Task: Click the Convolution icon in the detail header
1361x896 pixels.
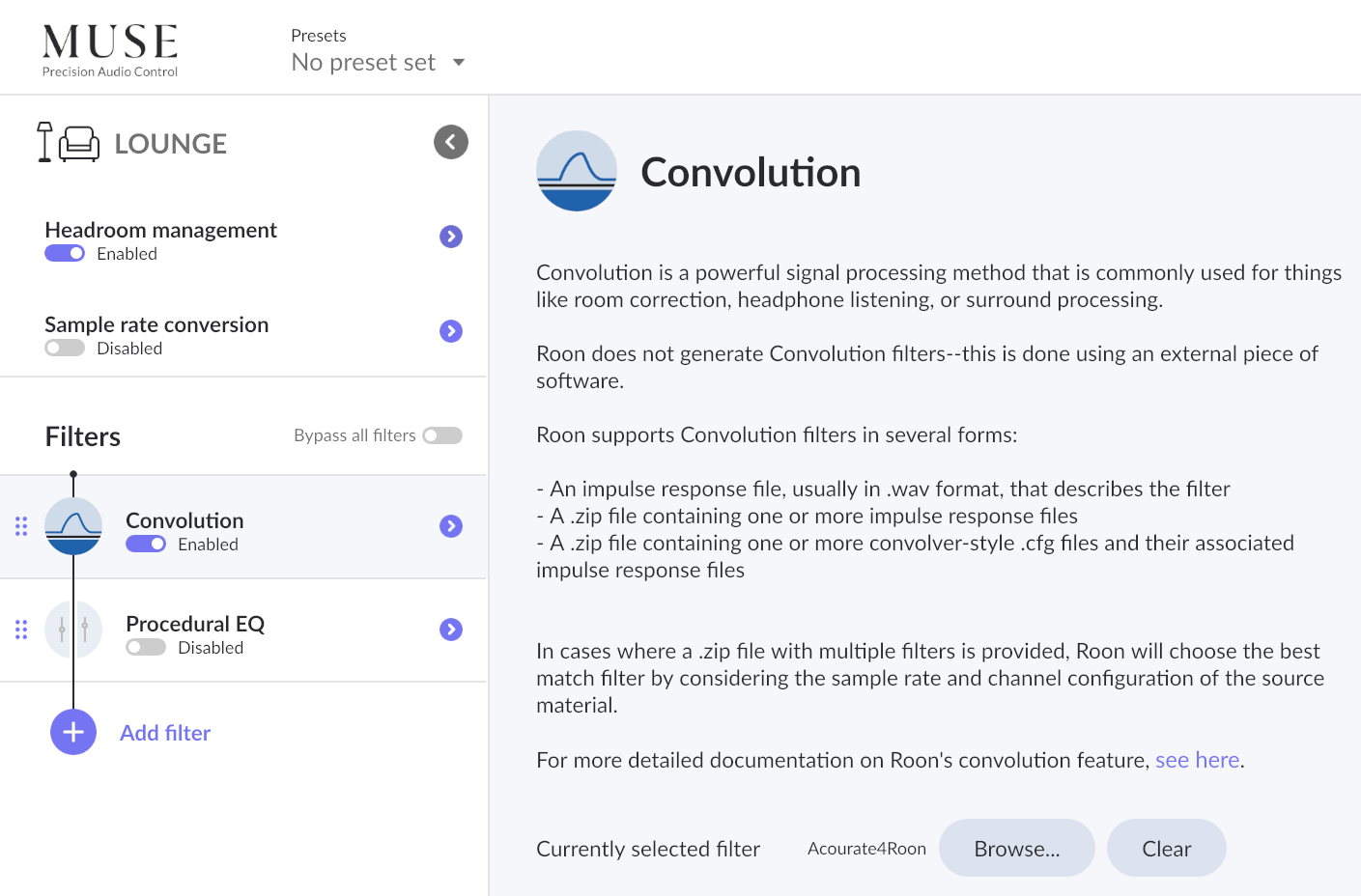Action: [x=577, y=171]
